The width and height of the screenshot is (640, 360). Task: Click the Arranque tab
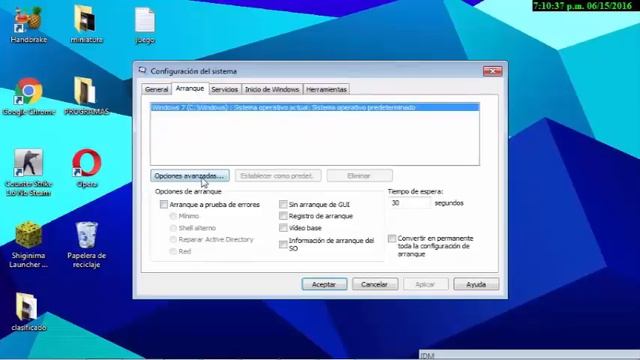click(x=190, y=88)
